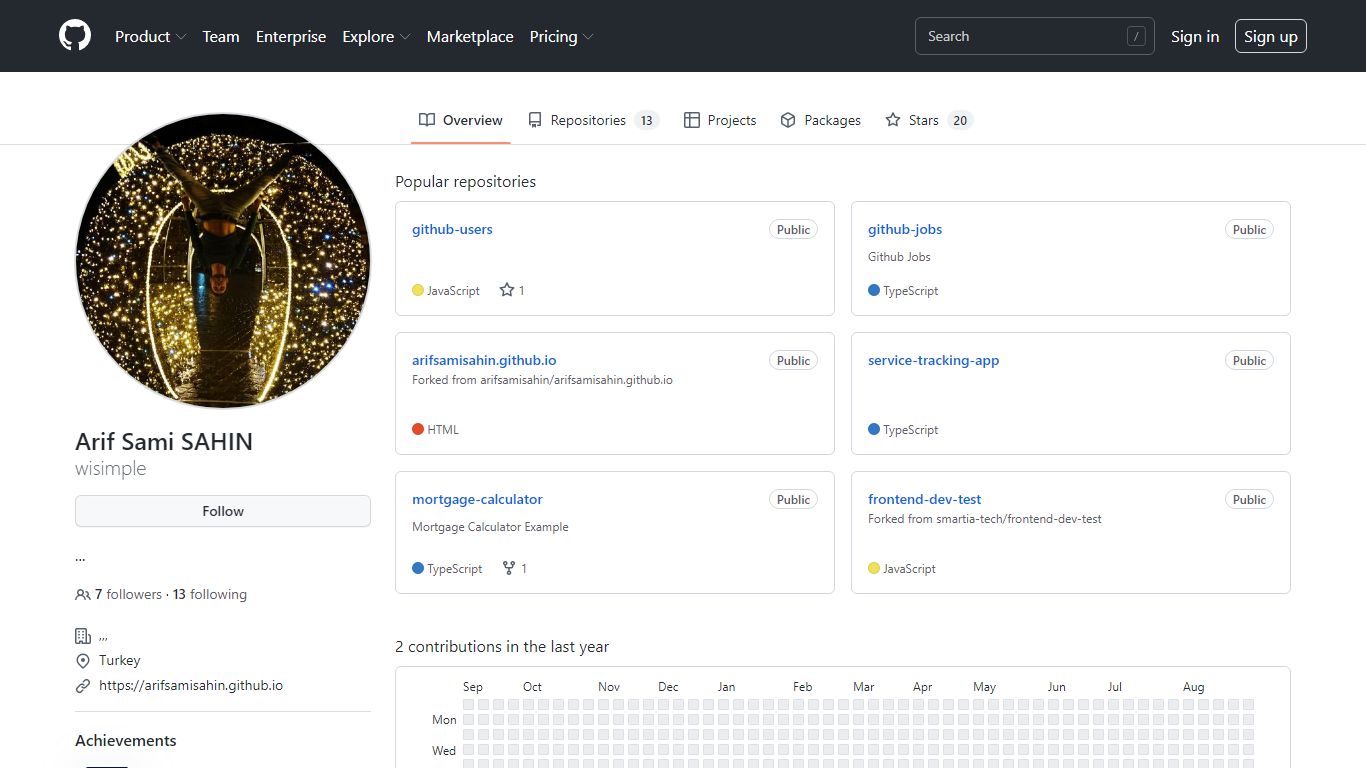This screenshot has height=768, width=1366.
Task: Click in the Search input field
Action: coord(1035,36)
